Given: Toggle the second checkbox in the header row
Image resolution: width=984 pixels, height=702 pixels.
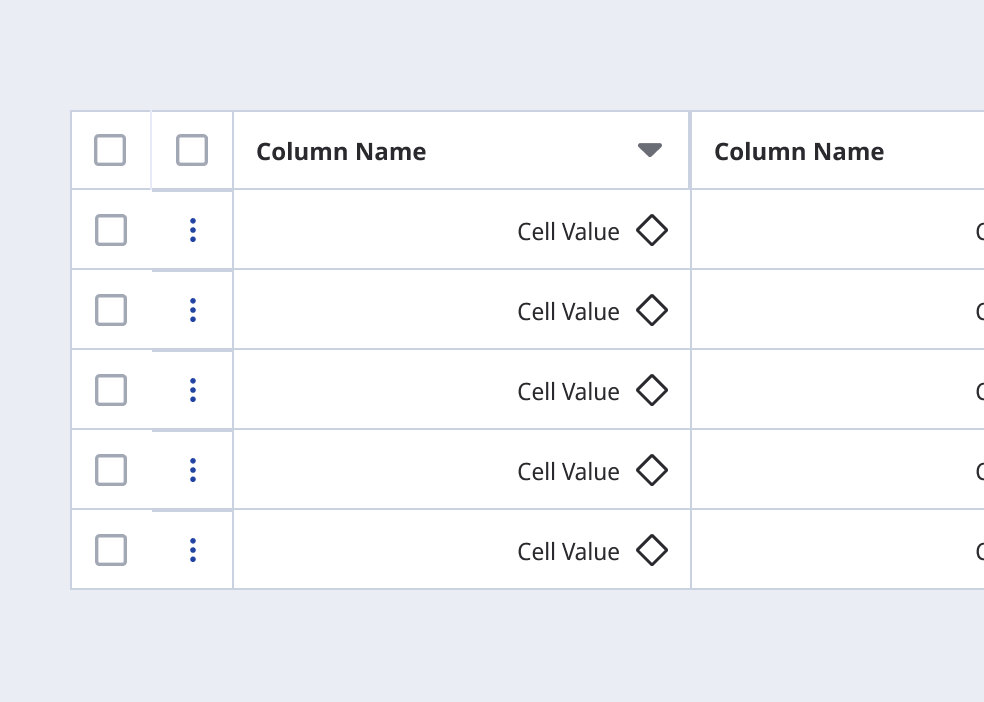Looking at the screenshot, I should [192, 150].
